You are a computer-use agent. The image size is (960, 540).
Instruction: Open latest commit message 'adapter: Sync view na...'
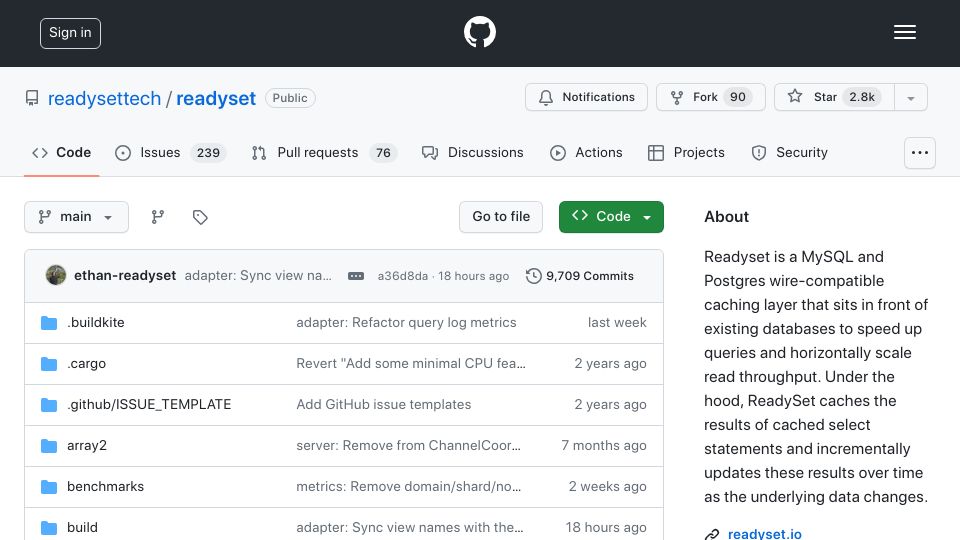click(x=258, y=276)
